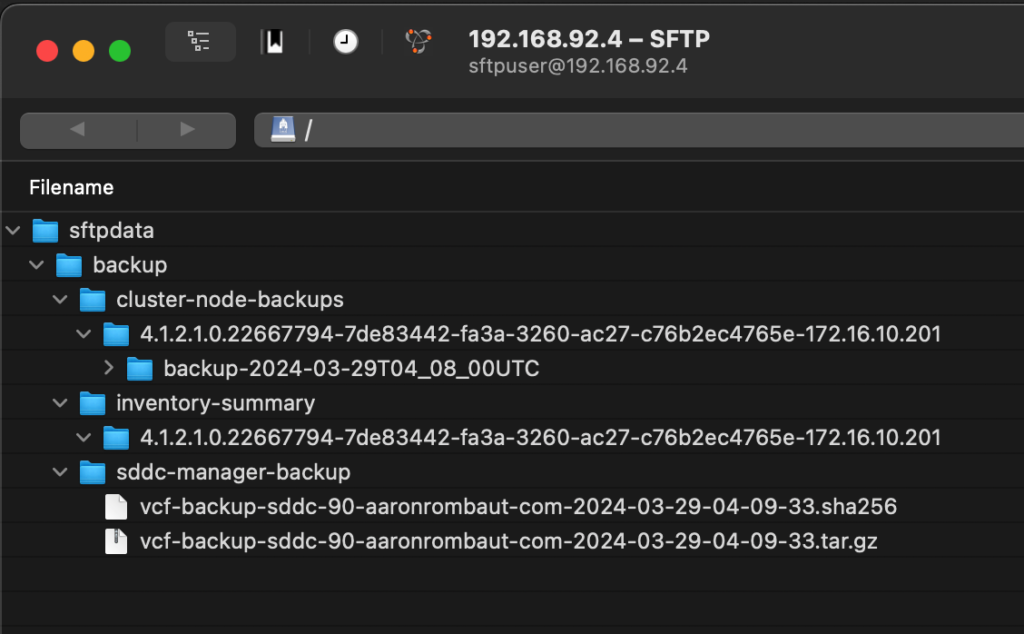Select the cluster-node-backups folder row
Image resolution: width=1024 pixels, height=634 pixels.
(229, 300)
